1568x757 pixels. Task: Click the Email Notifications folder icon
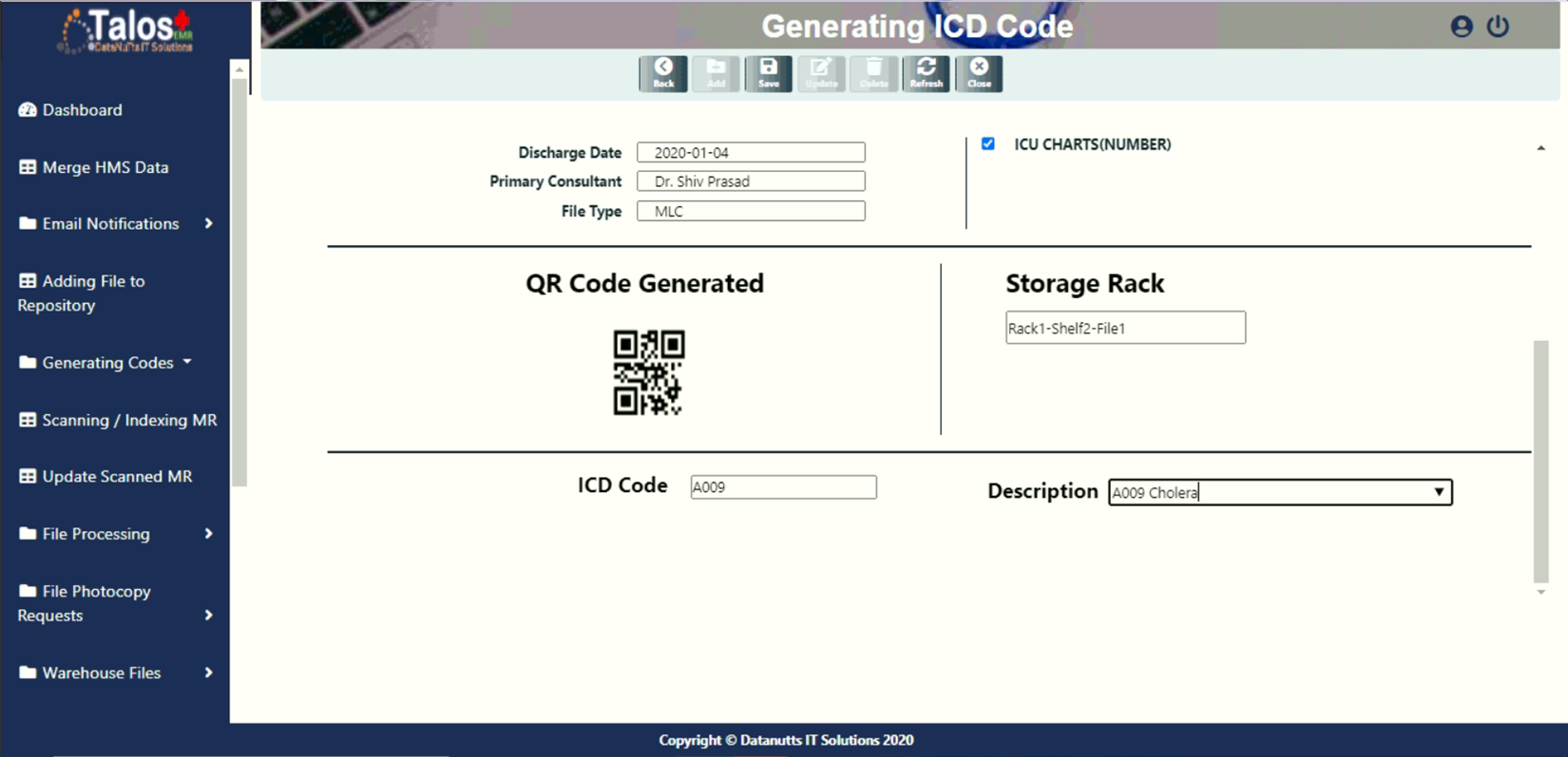[28, 223]
